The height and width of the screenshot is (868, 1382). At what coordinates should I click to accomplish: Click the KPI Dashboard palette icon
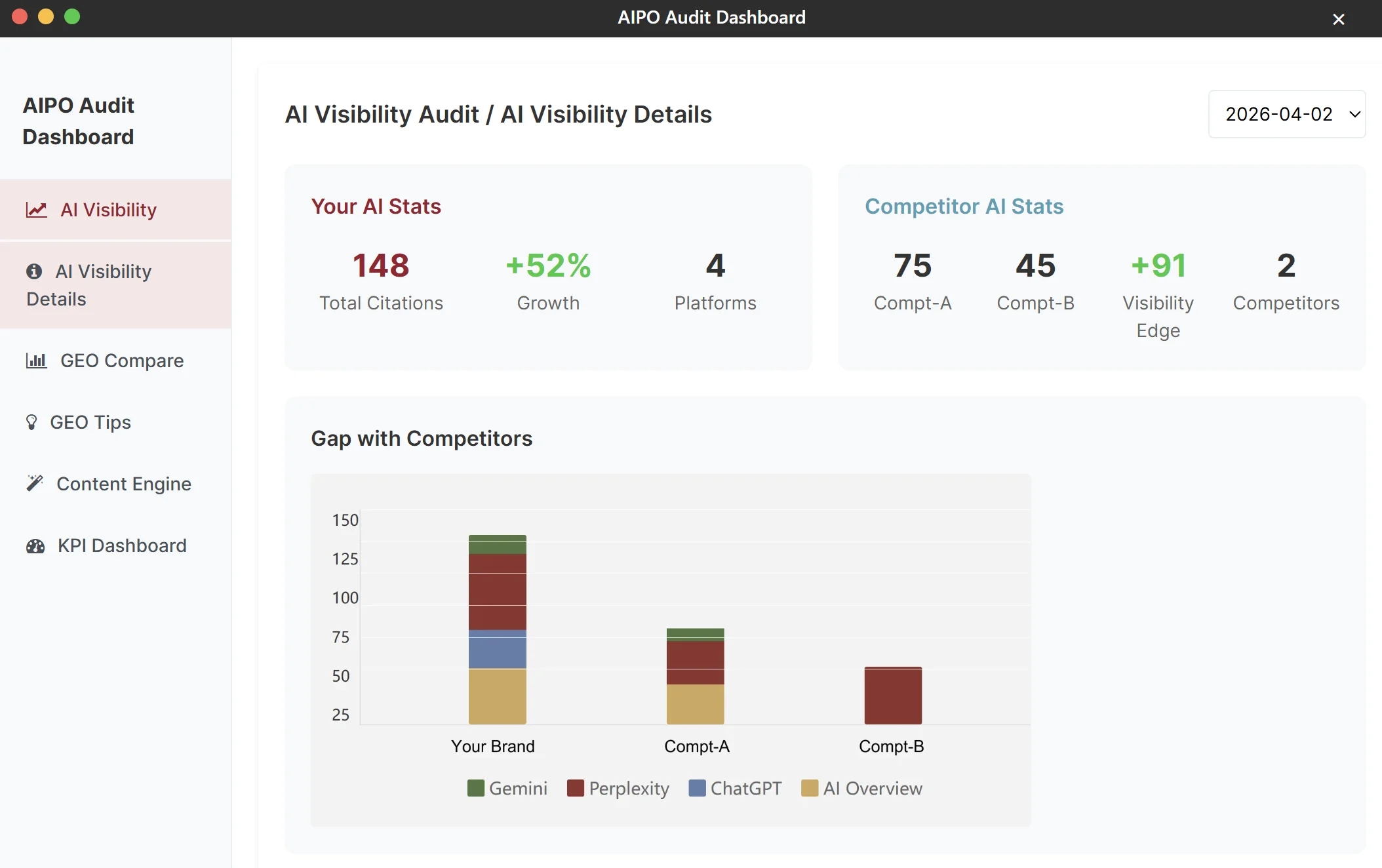tap(35, 546)
